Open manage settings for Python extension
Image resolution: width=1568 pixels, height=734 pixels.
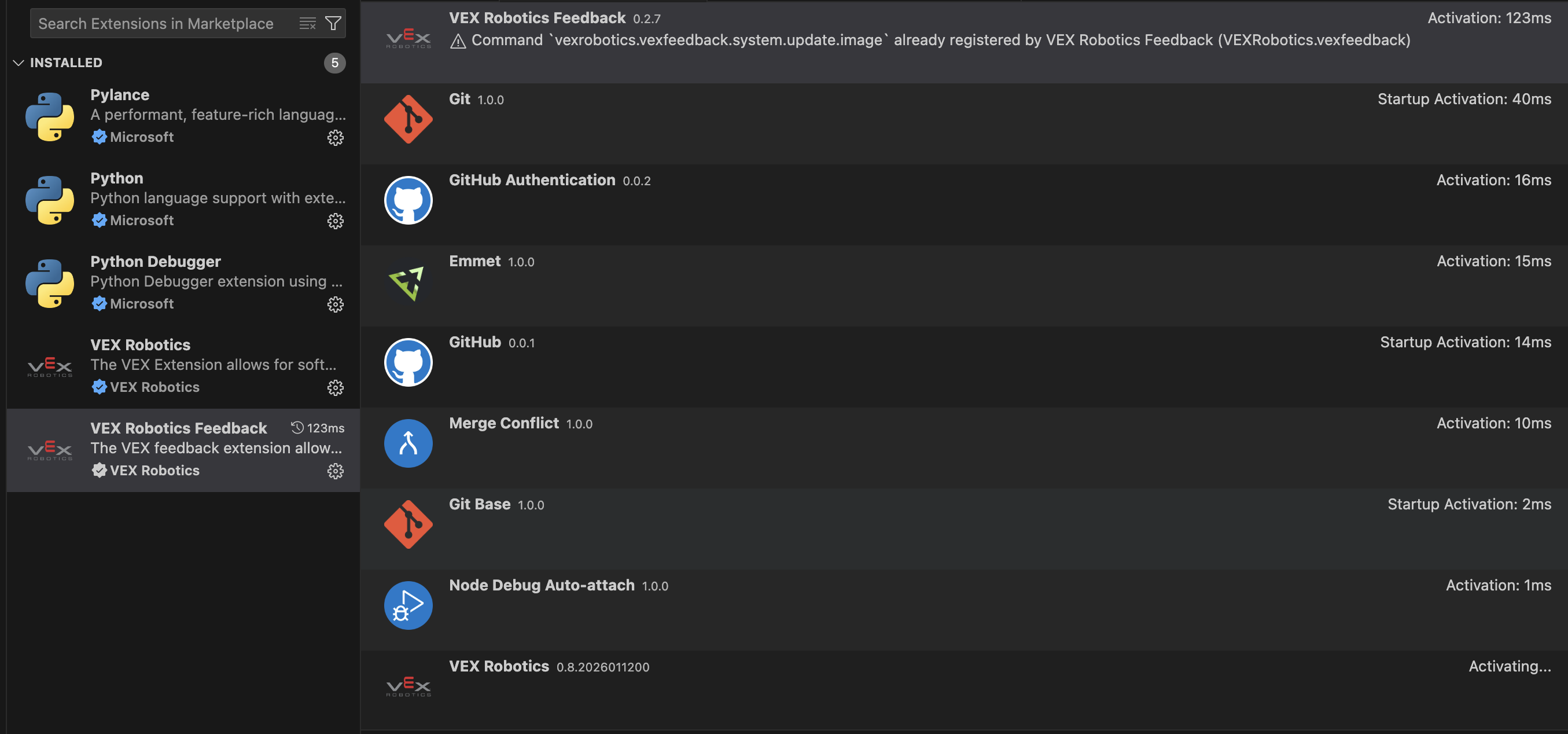pyautogui.click(x=336, y=221)
